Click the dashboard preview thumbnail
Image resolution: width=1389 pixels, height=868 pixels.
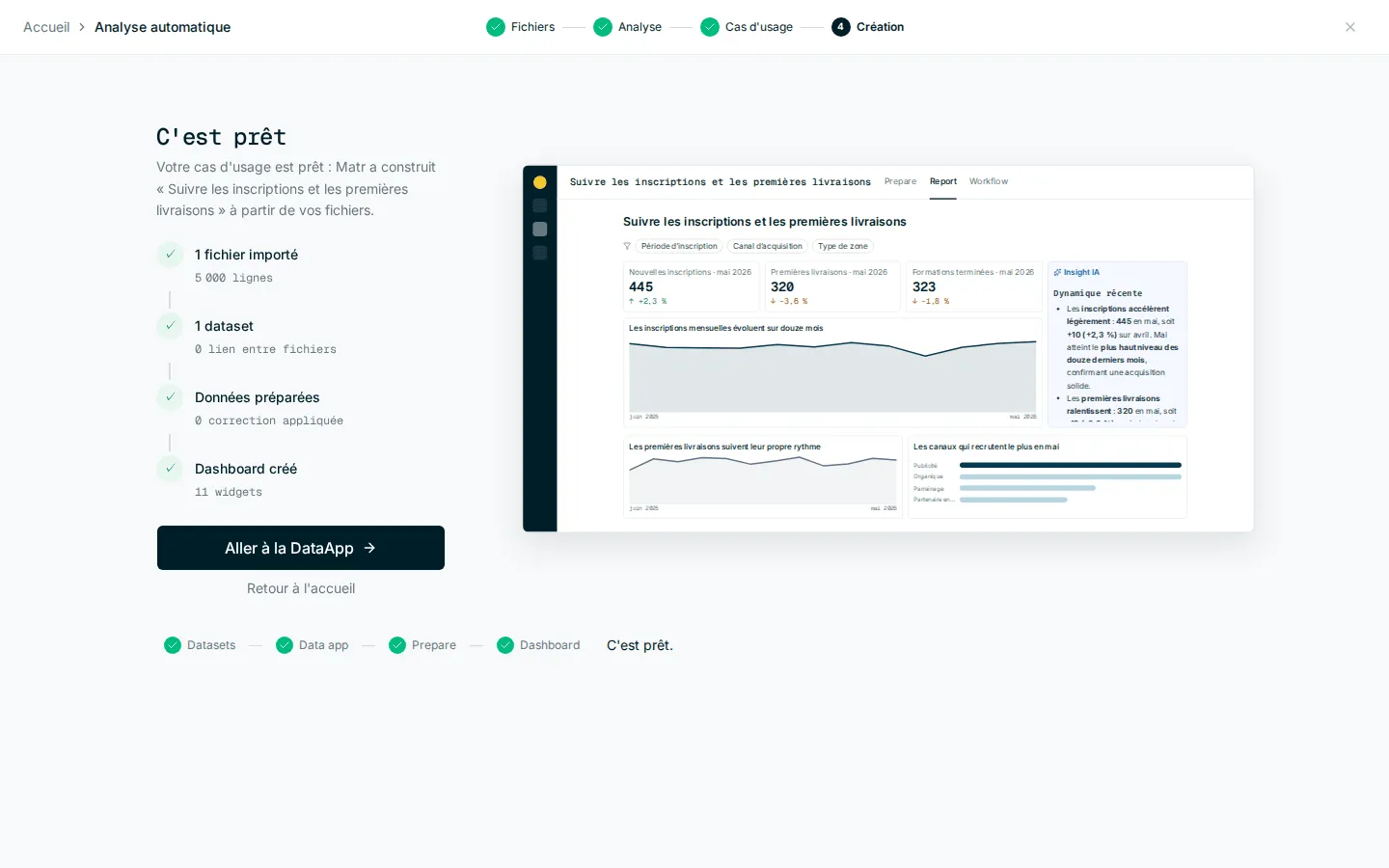888,348
